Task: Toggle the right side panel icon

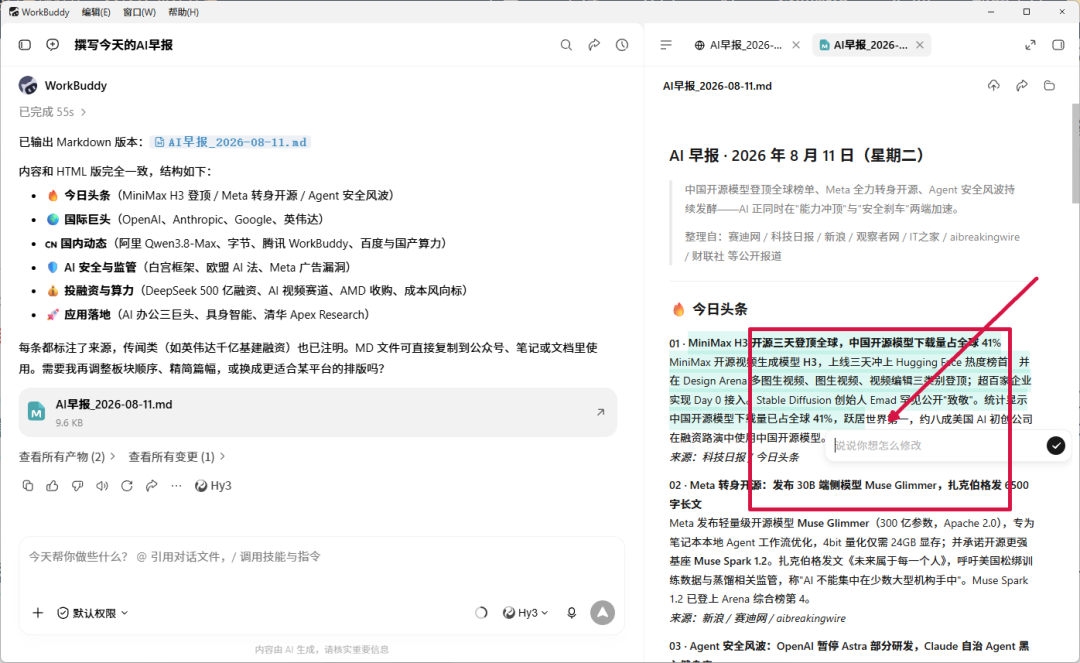Action: click(x=1059, y=45)
